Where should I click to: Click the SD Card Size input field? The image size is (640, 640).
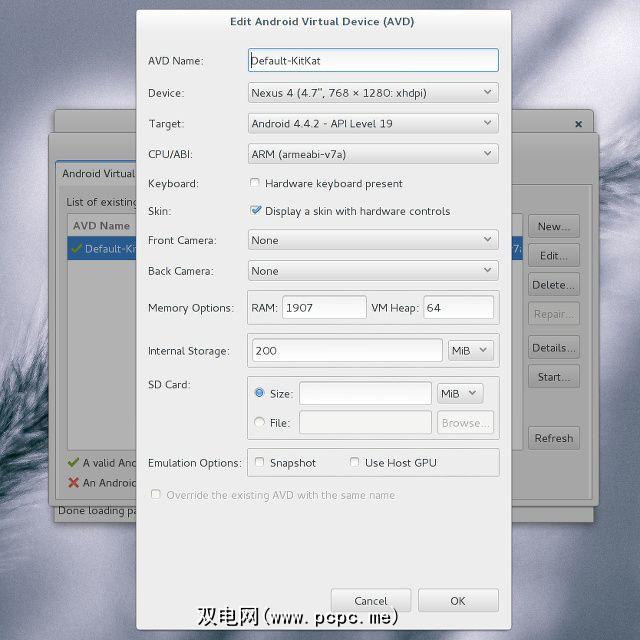(365, 393)
